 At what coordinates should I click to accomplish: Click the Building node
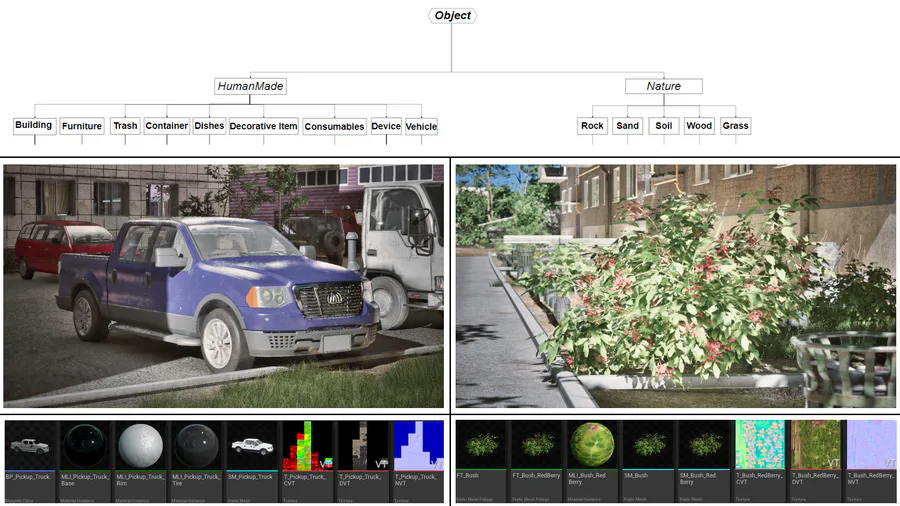(34, 126)
